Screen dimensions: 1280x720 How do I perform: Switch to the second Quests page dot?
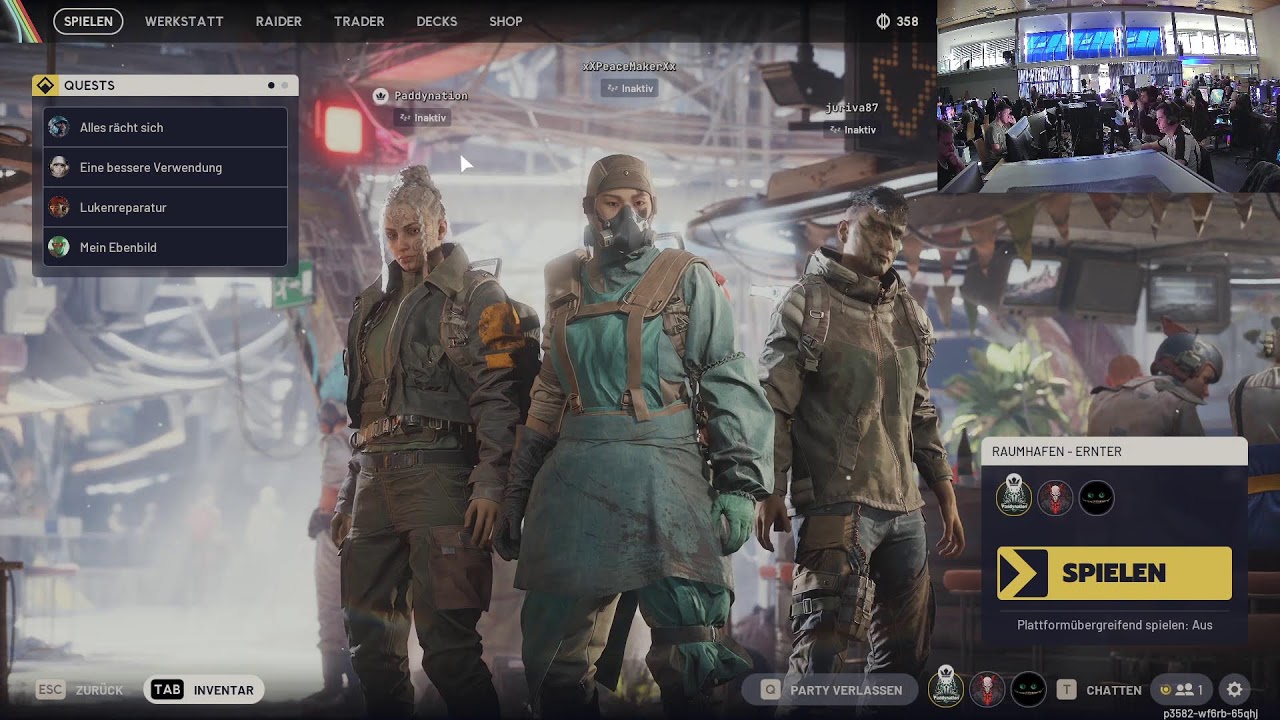point(284,86)
